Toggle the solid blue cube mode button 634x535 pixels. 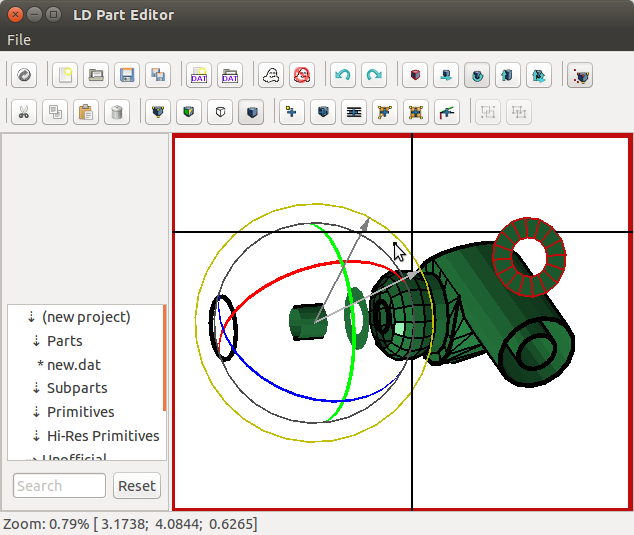pyautogui.click(x=250, y=112)
